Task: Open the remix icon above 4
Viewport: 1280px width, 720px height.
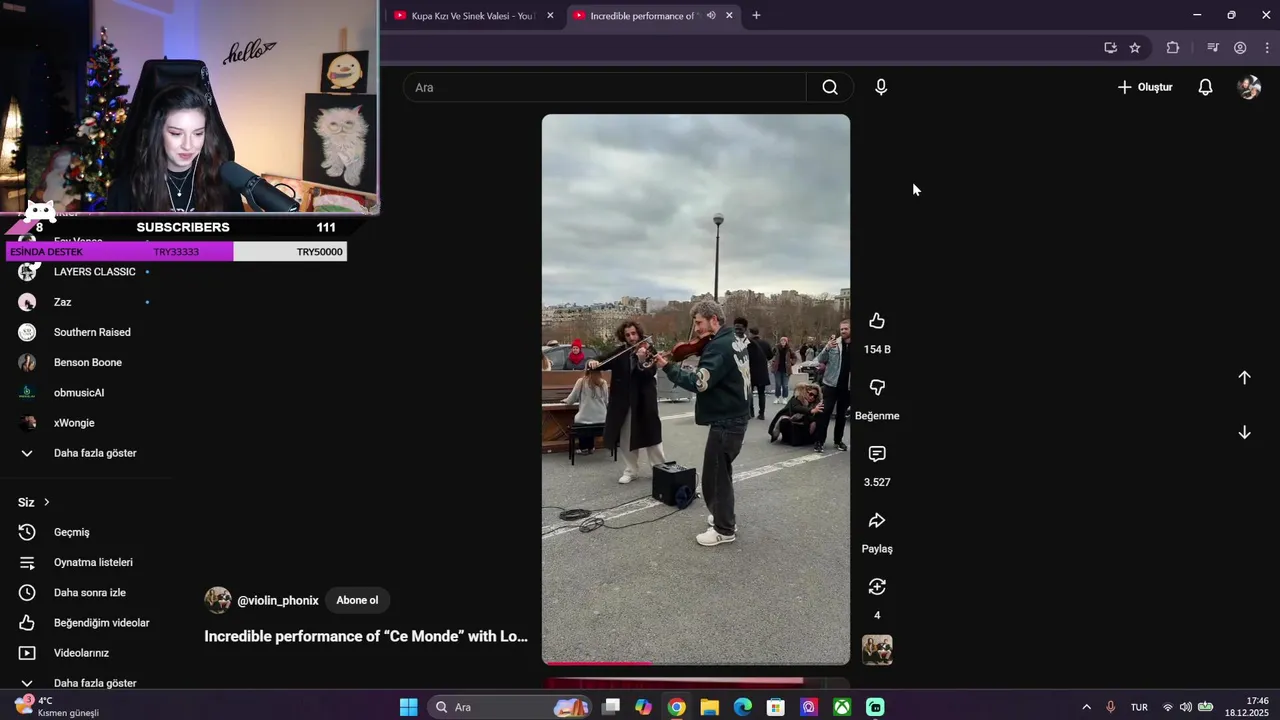Action: coord(877,587)
